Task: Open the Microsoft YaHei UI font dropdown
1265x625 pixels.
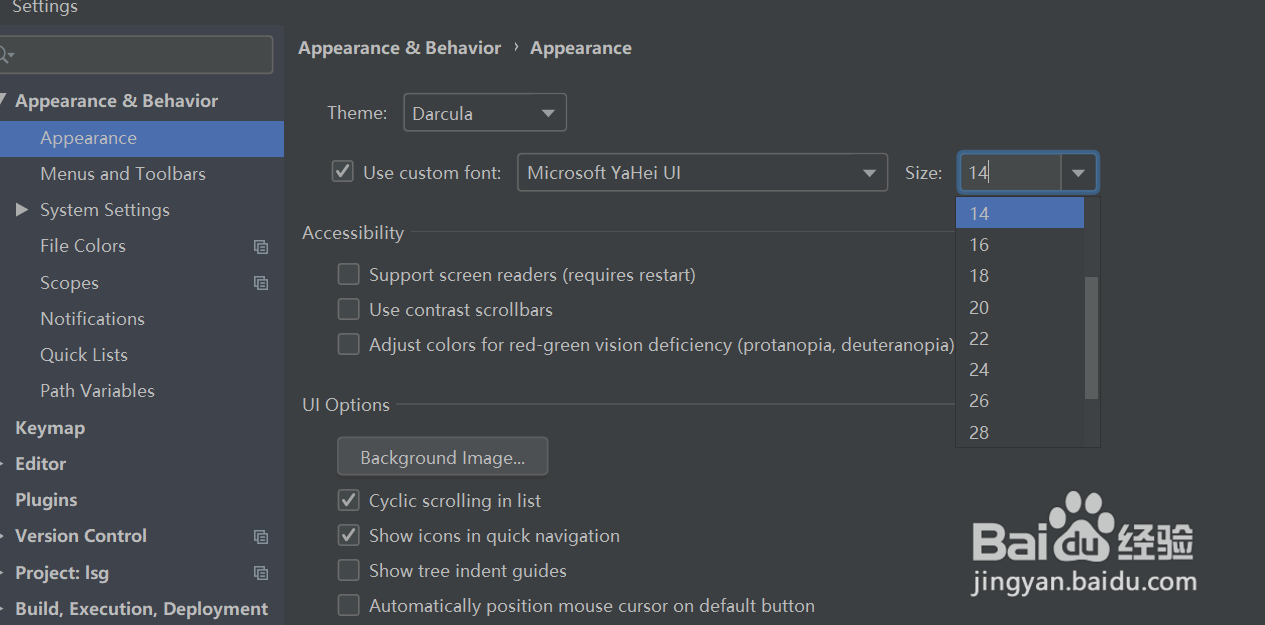Action: click(702, 172)
